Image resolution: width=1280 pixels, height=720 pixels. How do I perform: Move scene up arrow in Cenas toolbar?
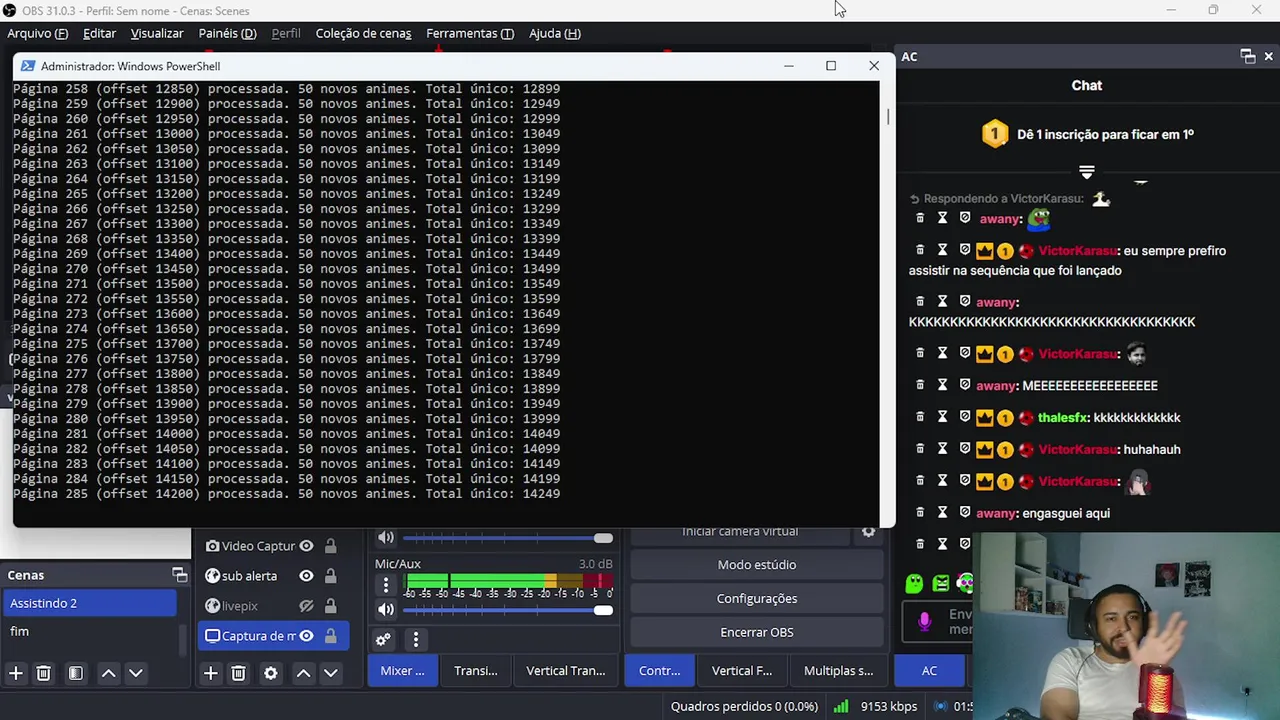click(x=108, y=674)
